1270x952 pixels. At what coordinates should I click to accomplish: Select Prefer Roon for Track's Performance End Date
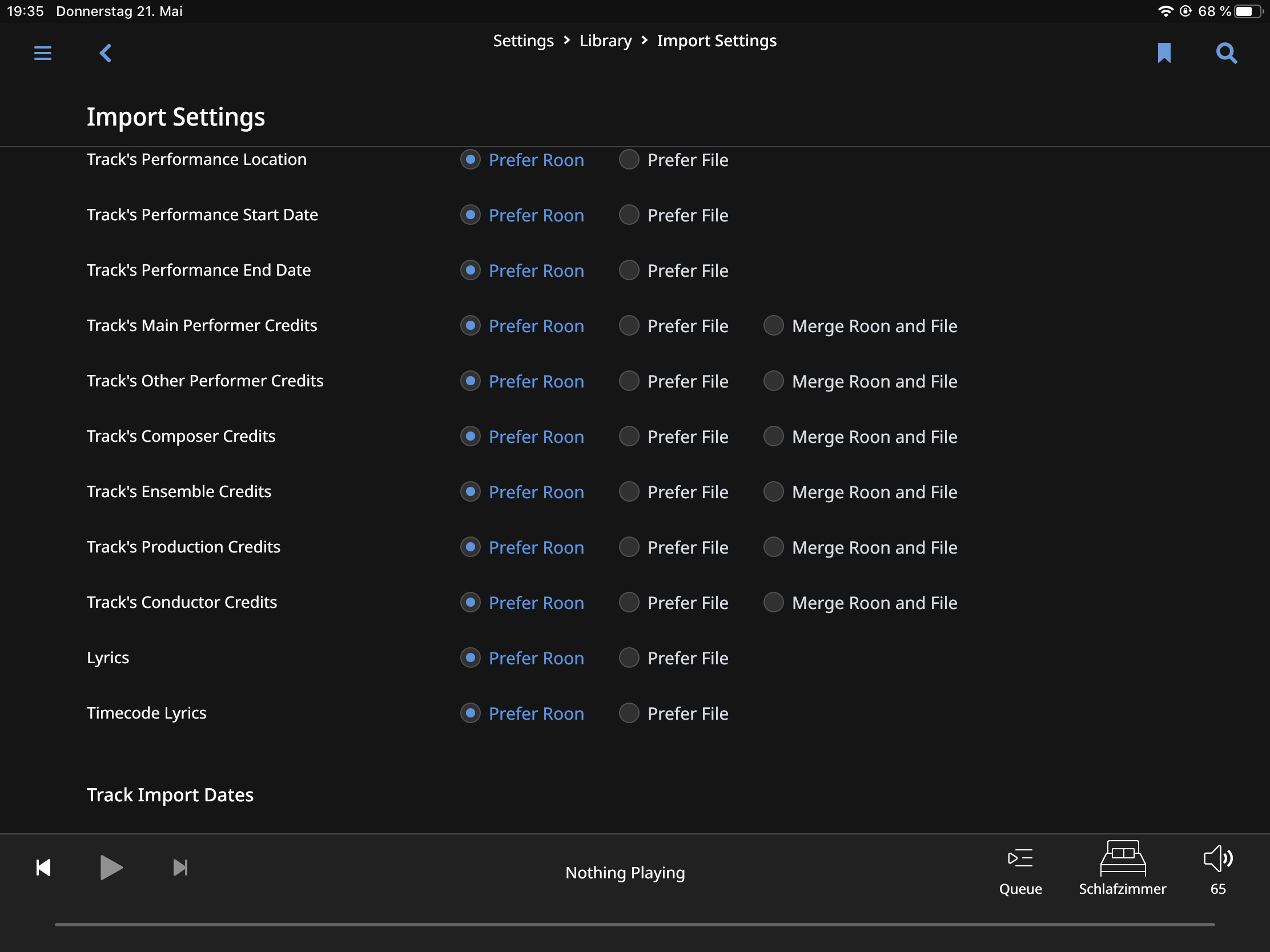coord(522,271)
